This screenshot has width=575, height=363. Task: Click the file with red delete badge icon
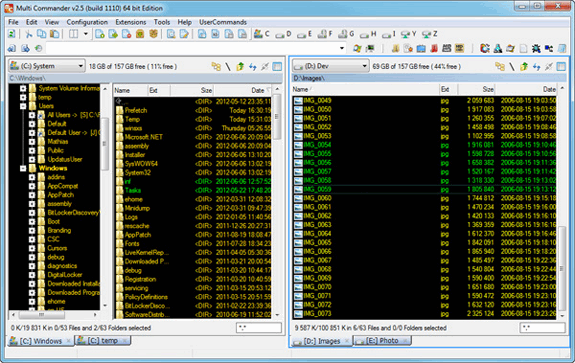[x=127, y=34]
